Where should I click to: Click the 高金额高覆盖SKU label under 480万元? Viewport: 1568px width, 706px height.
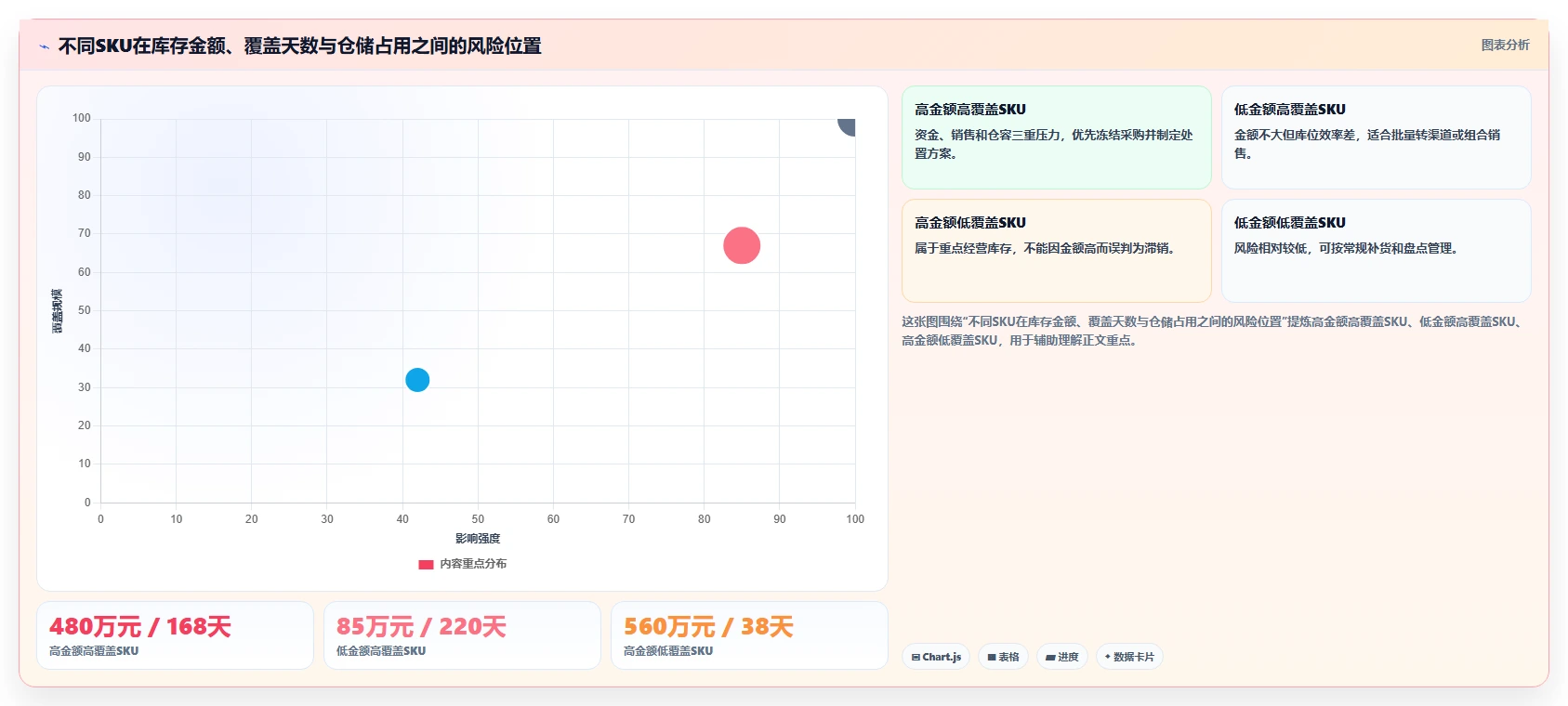tap(94, 651)
